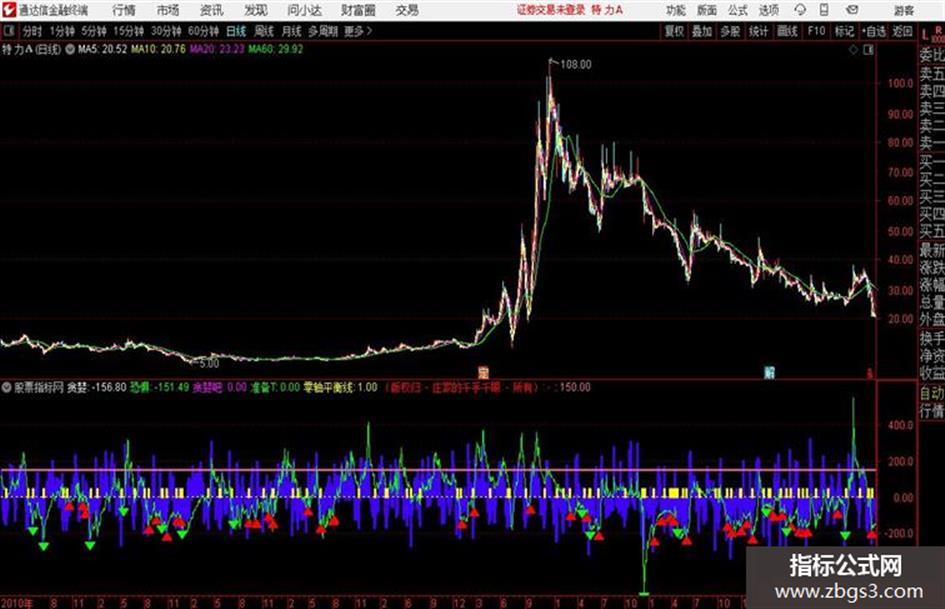Open the 功能 menu
This screenshot has height=609, width=945.
tap(676, 10)
